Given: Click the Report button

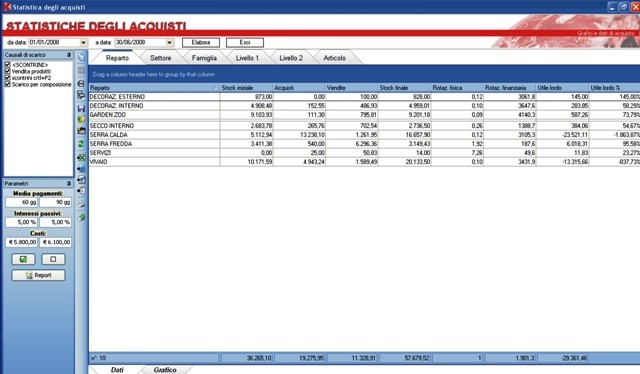Looking at the screenshot, I should click(x=38, y=275).
